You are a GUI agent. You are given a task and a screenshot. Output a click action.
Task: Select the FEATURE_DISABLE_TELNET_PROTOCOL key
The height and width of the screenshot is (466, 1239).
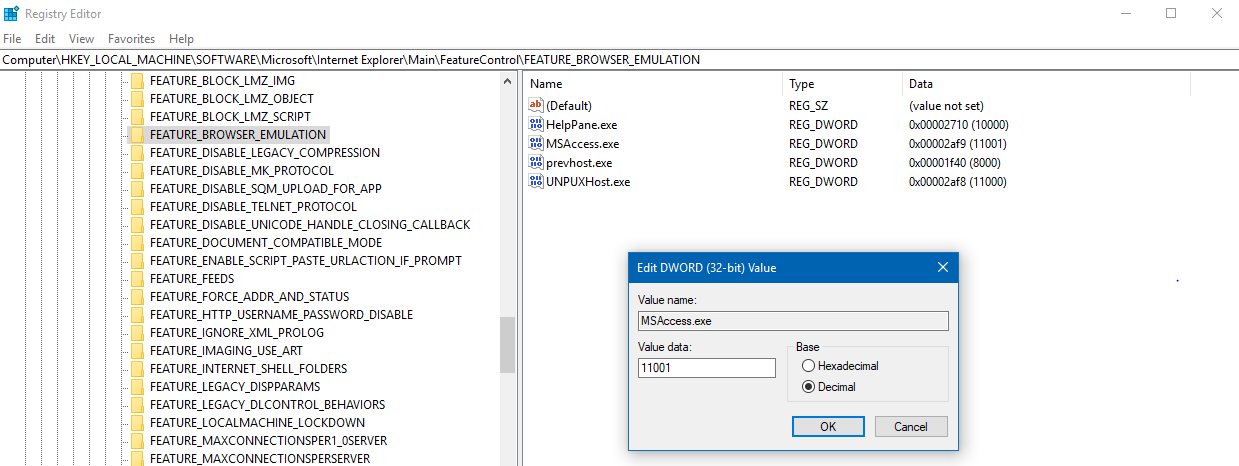point(253,207)
